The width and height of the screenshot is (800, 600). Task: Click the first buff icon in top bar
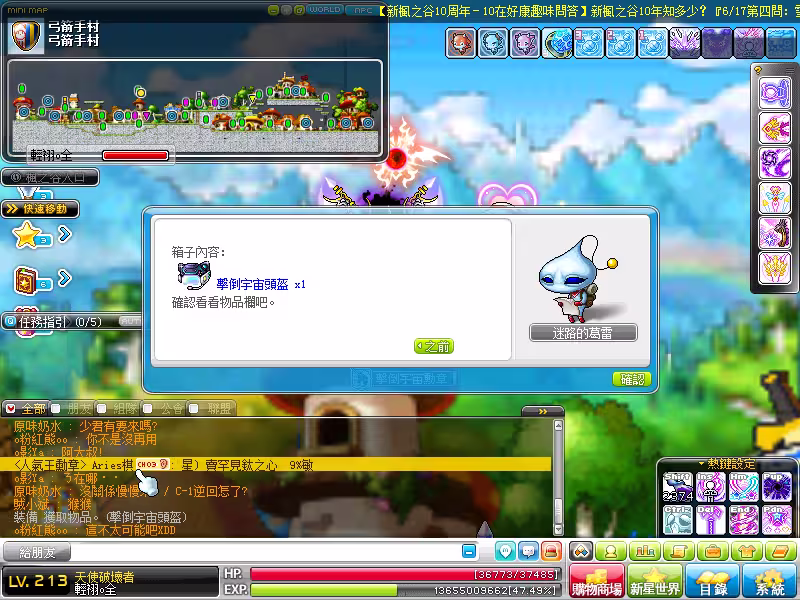[x=460, y=43]
